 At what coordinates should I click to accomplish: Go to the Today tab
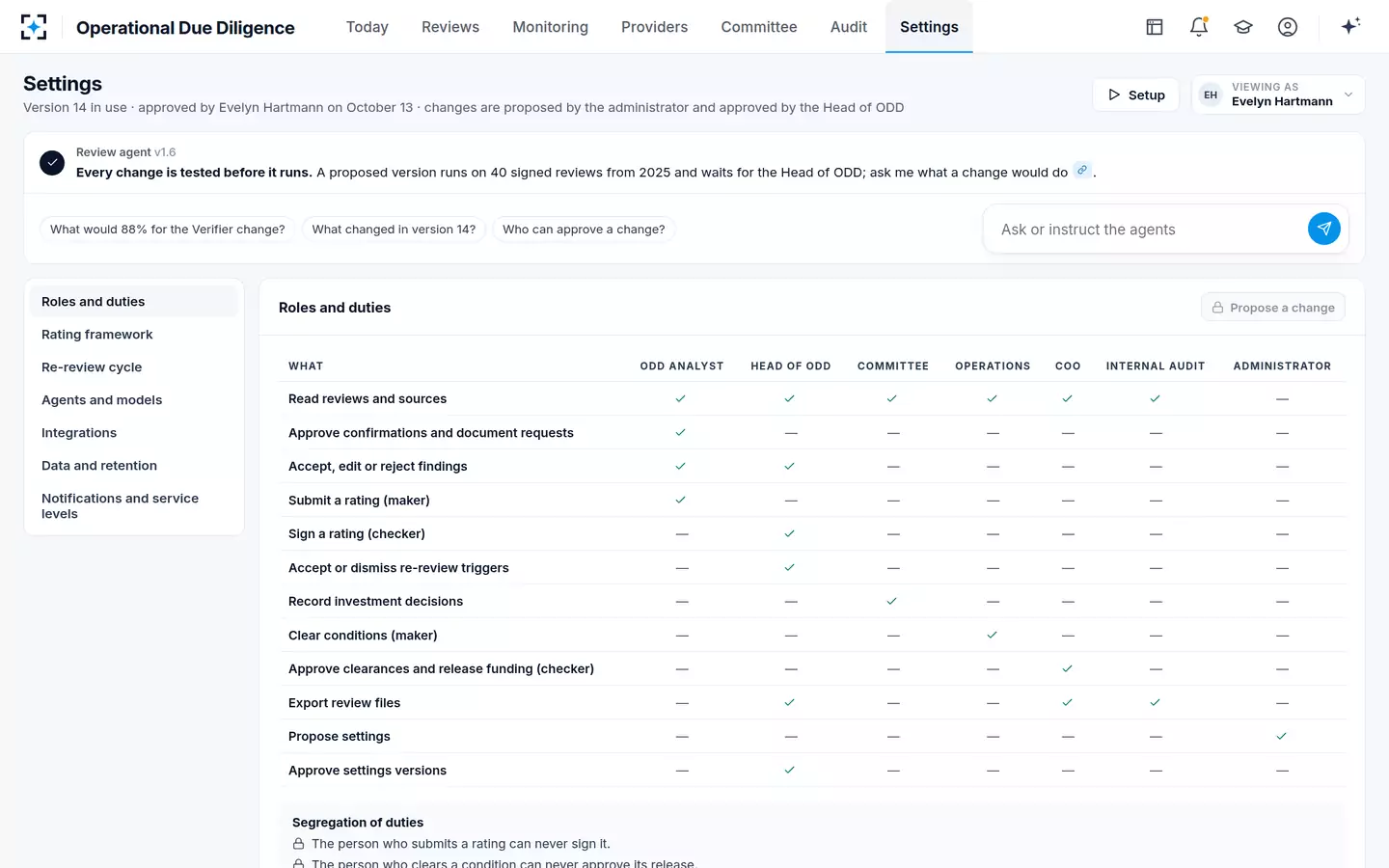point(368,27)
